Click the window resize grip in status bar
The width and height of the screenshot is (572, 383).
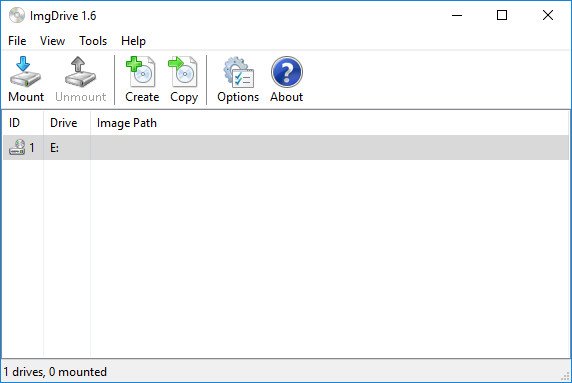pos(565,376)
